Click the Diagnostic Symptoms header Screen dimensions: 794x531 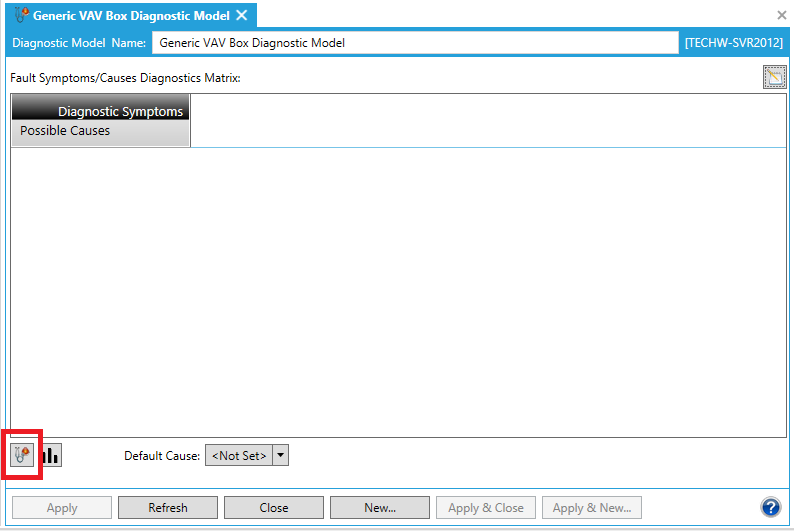120,111
